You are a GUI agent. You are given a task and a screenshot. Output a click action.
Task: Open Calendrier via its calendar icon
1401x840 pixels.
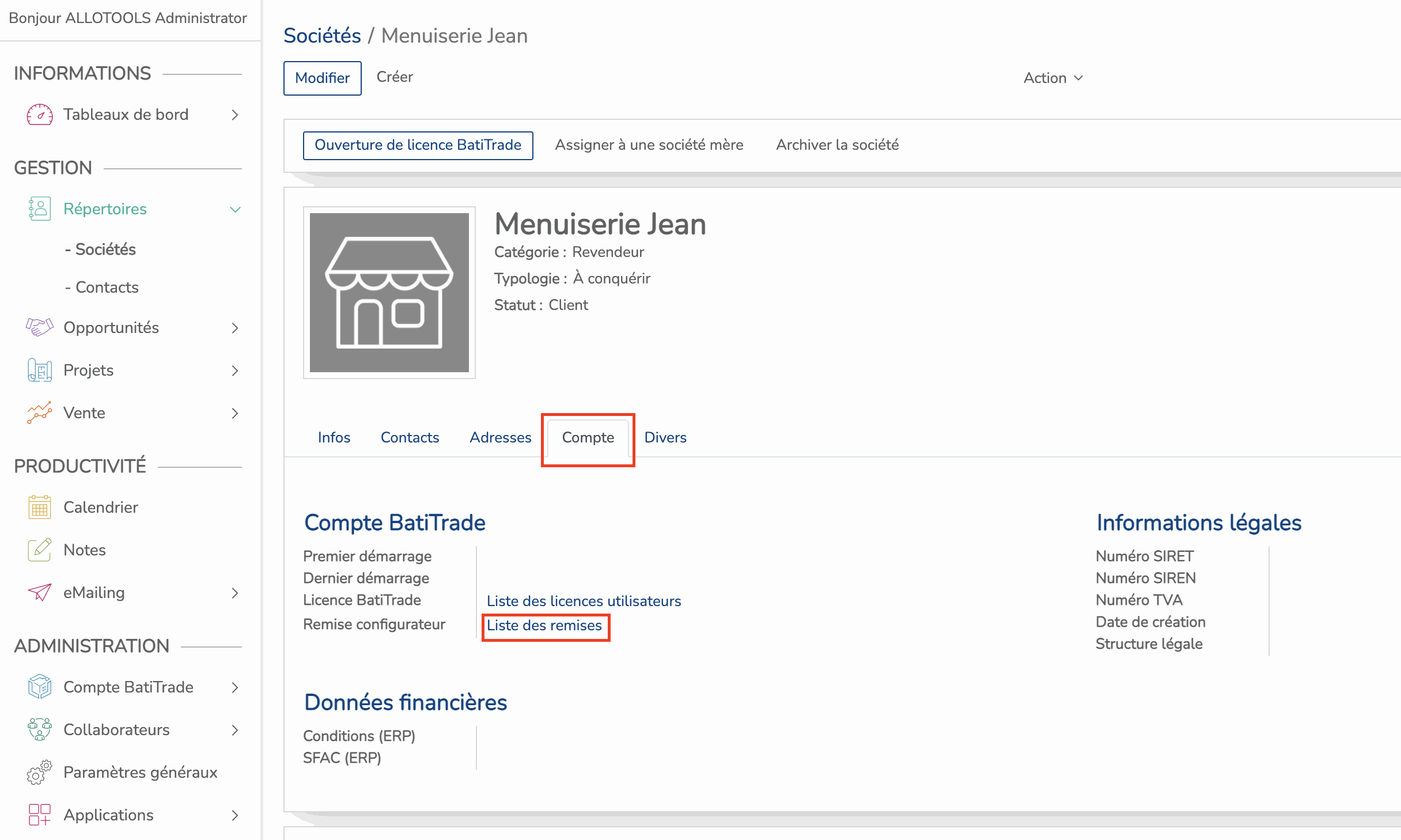(x=39, y=508)
